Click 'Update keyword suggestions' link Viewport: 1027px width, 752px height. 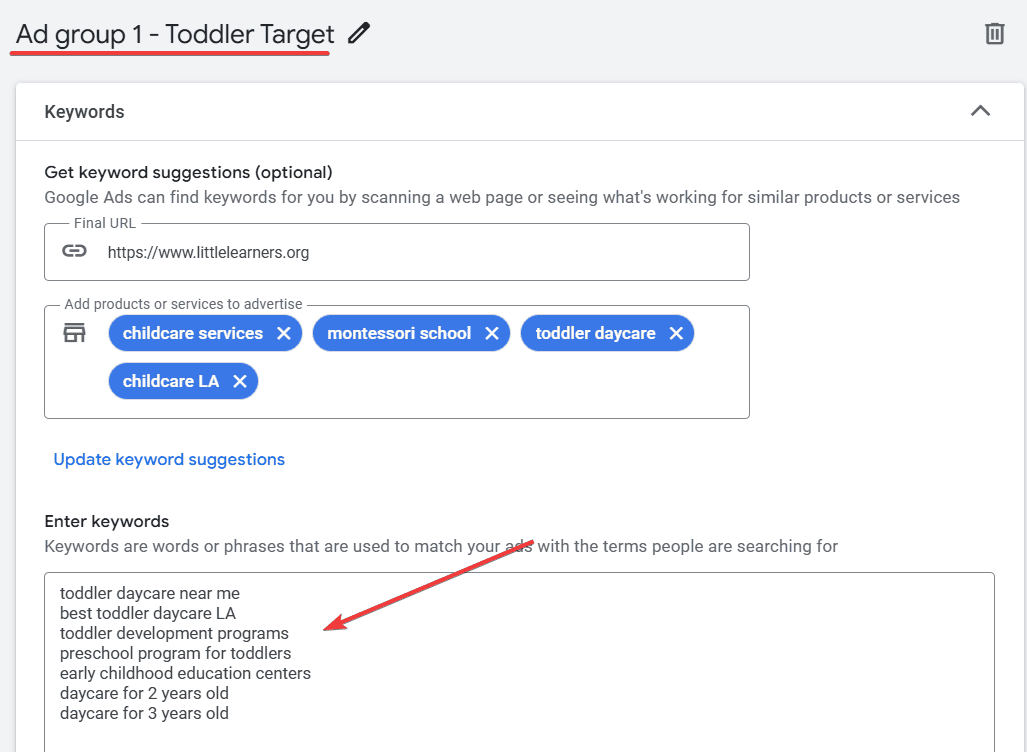169,460
